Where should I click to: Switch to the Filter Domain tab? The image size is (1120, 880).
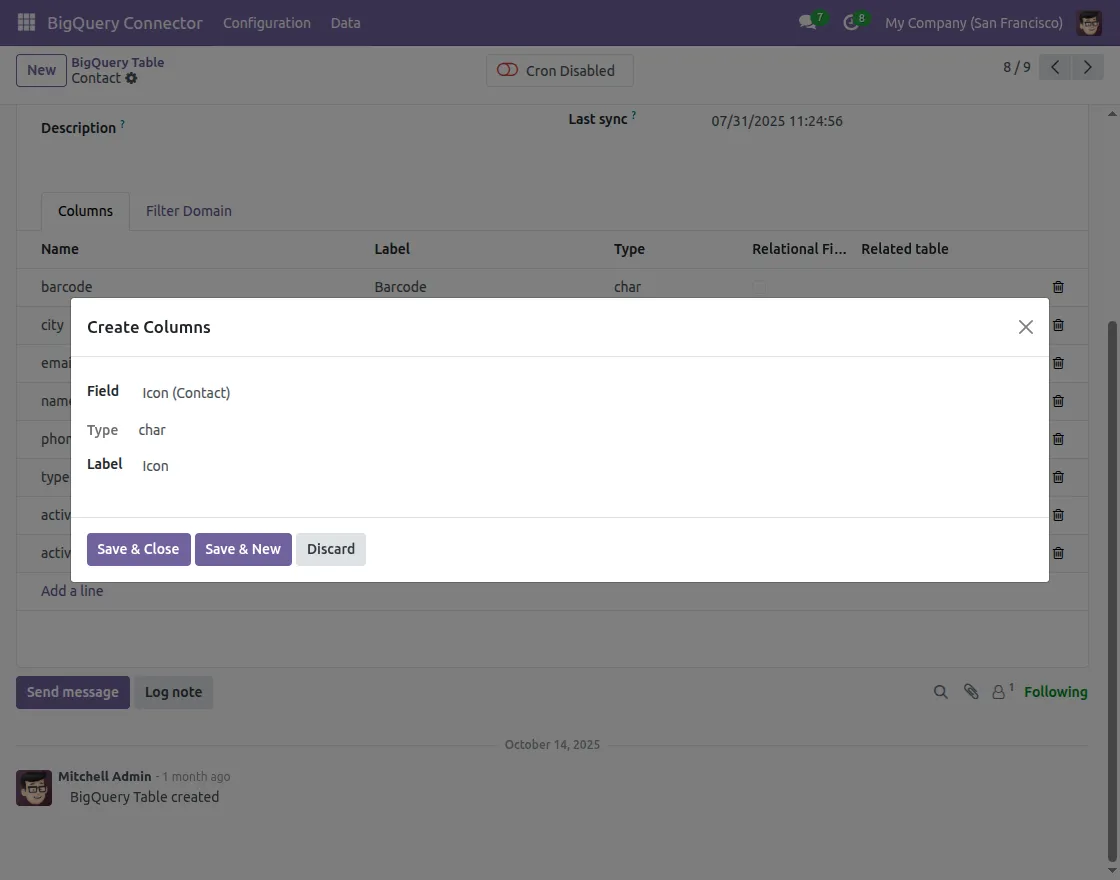click(x=188, y=211)
